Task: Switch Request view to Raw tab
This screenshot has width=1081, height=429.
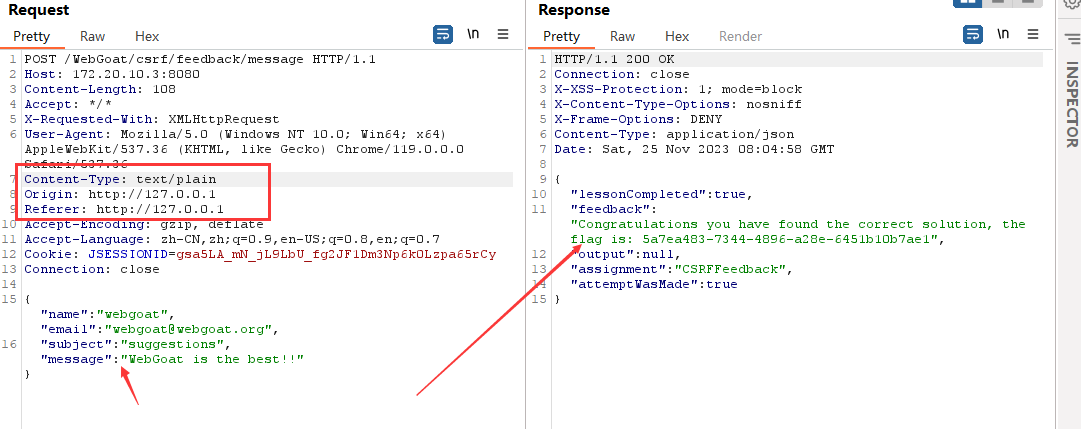Action: 92,36
